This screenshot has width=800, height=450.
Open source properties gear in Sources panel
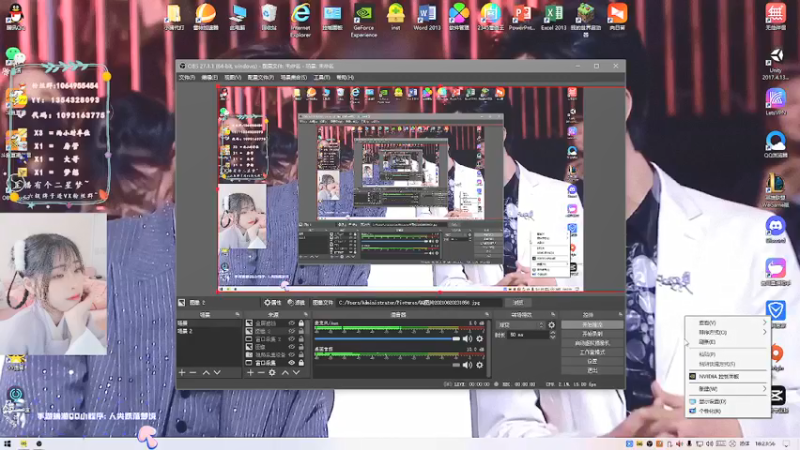(x=272, y=373)
